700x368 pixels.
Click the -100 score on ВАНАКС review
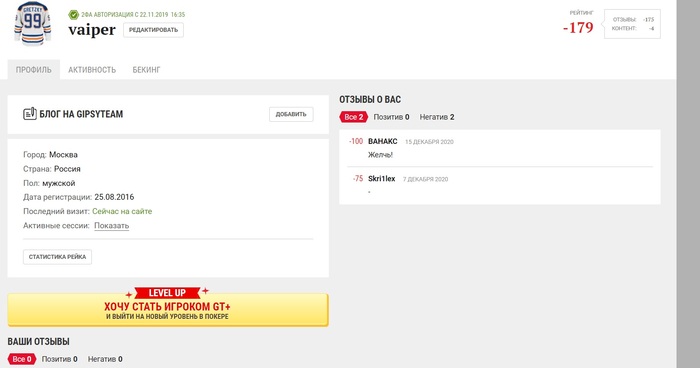pos(356,141)
